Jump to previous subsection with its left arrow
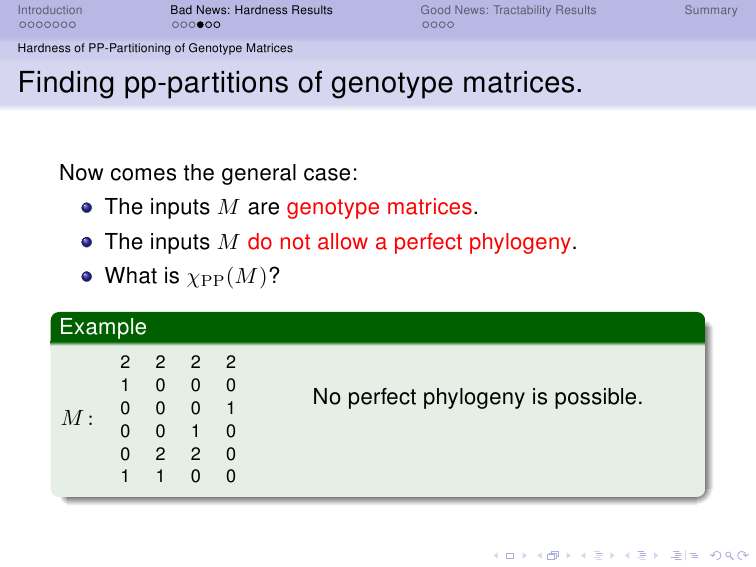Viewport: 756px width, 567px height. point(583,556)
